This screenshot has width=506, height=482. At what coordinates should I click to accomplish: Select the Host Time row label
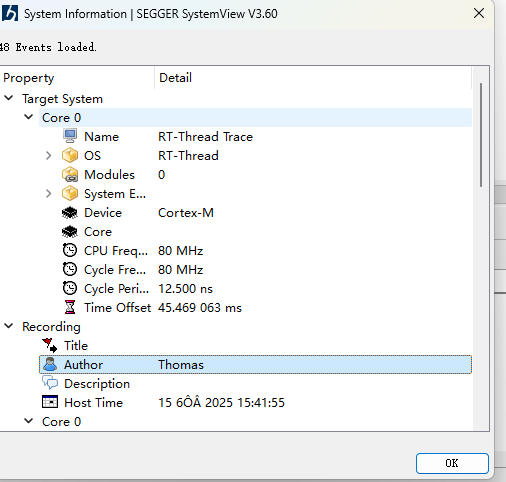click(94, 403)
